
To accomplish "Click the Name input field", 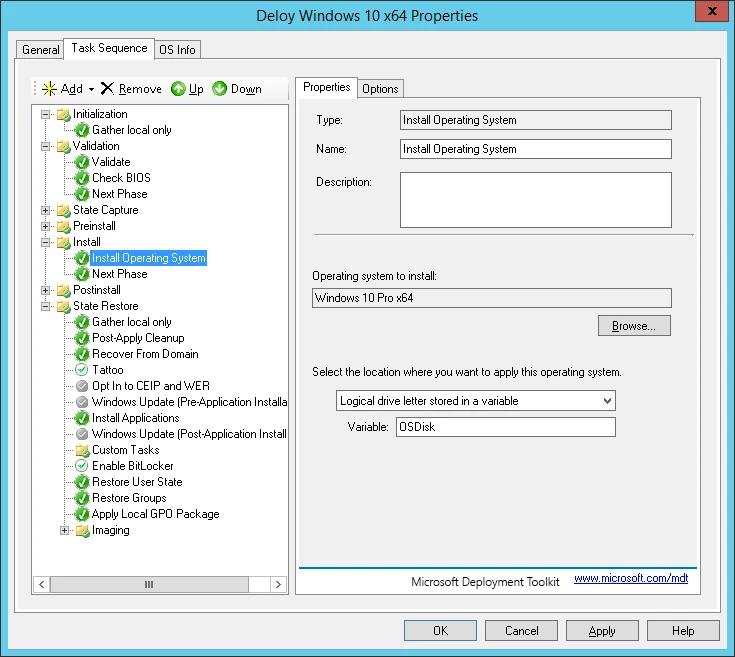I will tap(536, 149).
